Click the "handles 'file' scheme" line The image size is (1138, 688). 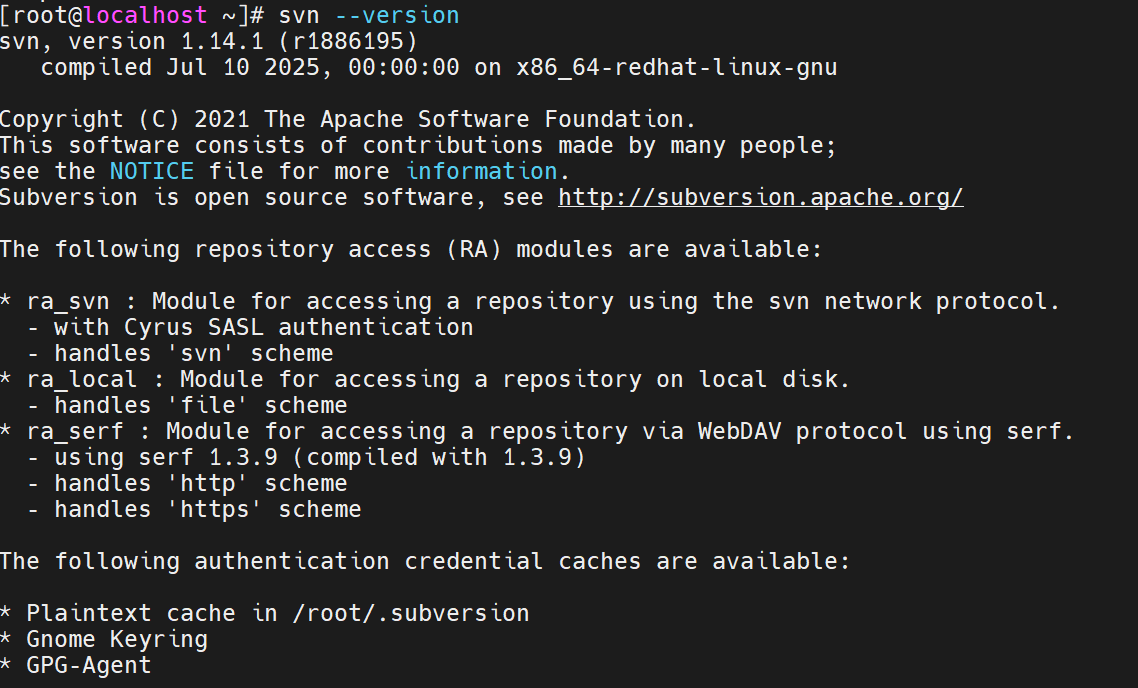click(187, 406)
